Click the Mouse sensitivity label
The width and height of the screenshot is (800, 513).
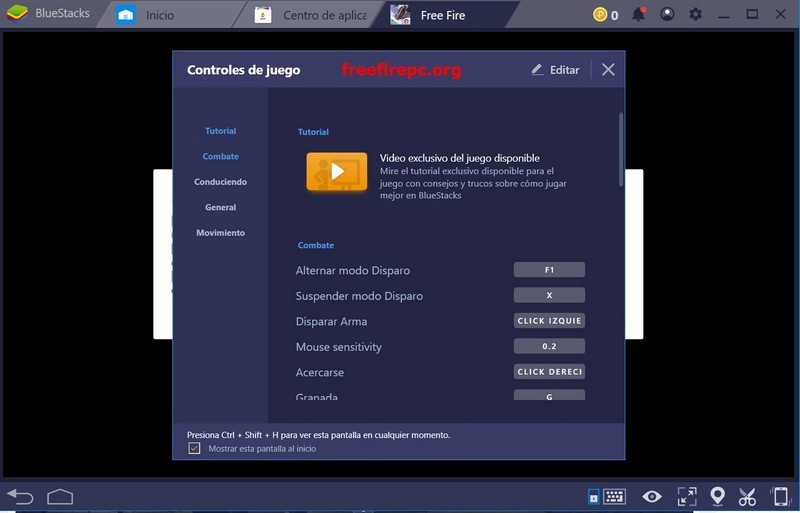click(338, 347)
